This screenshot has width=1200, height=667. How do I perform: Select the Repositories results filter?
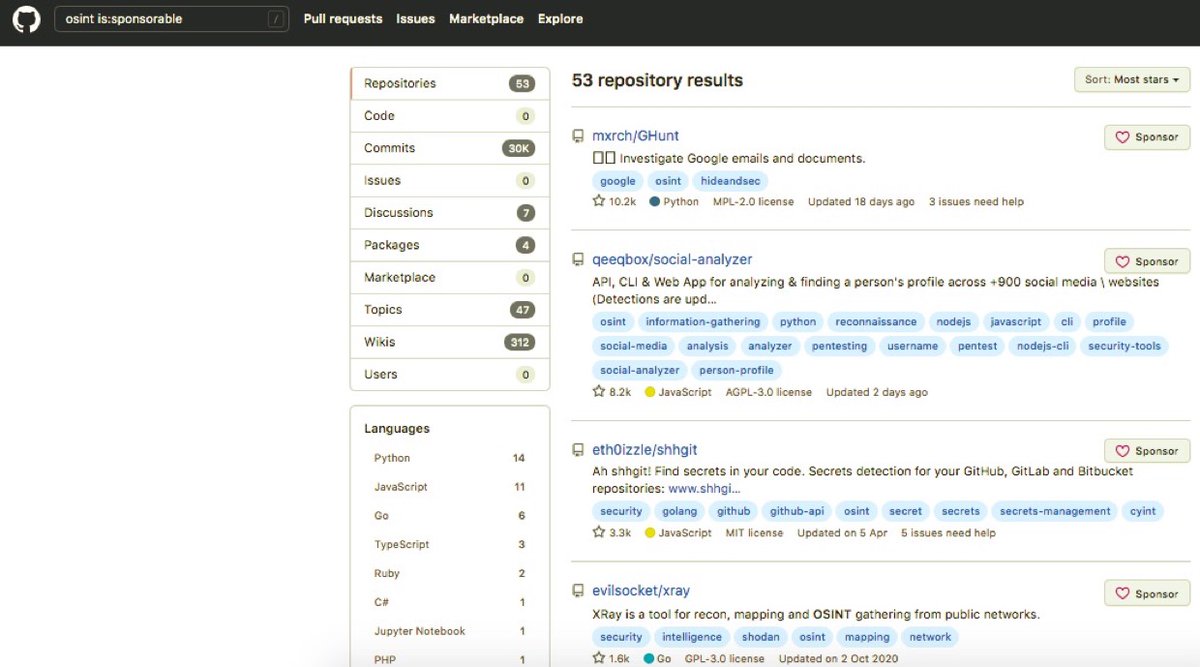click(x=450, y=84)
